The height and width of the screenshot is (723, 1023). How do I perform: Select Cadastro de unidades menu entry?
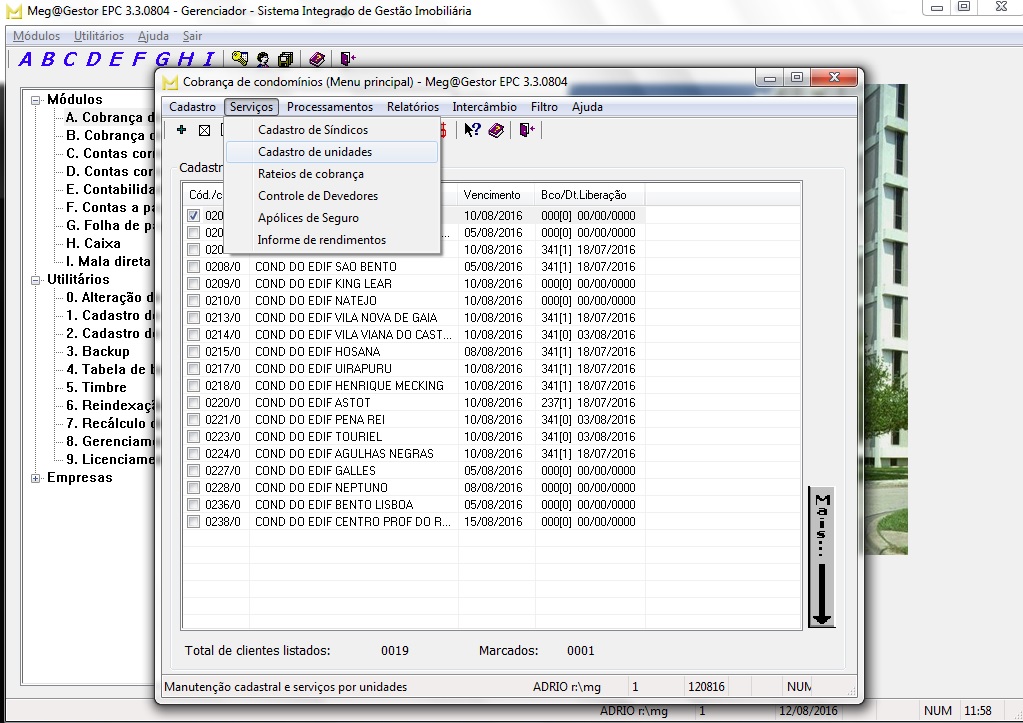[x=315, y=152]
